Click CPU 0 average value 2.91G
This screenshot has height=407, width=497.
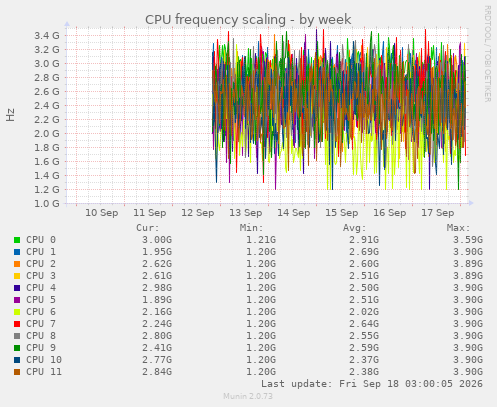pyautogui.click(x=364, y=240)
